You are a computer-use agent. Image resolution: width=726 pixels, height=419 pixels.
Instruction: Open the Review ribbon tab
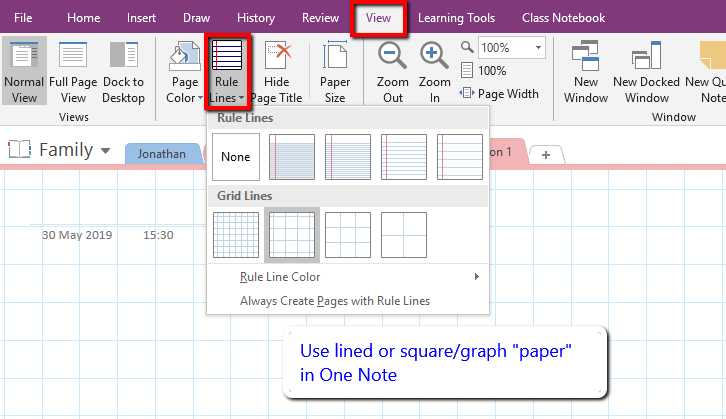pos(320,18)
